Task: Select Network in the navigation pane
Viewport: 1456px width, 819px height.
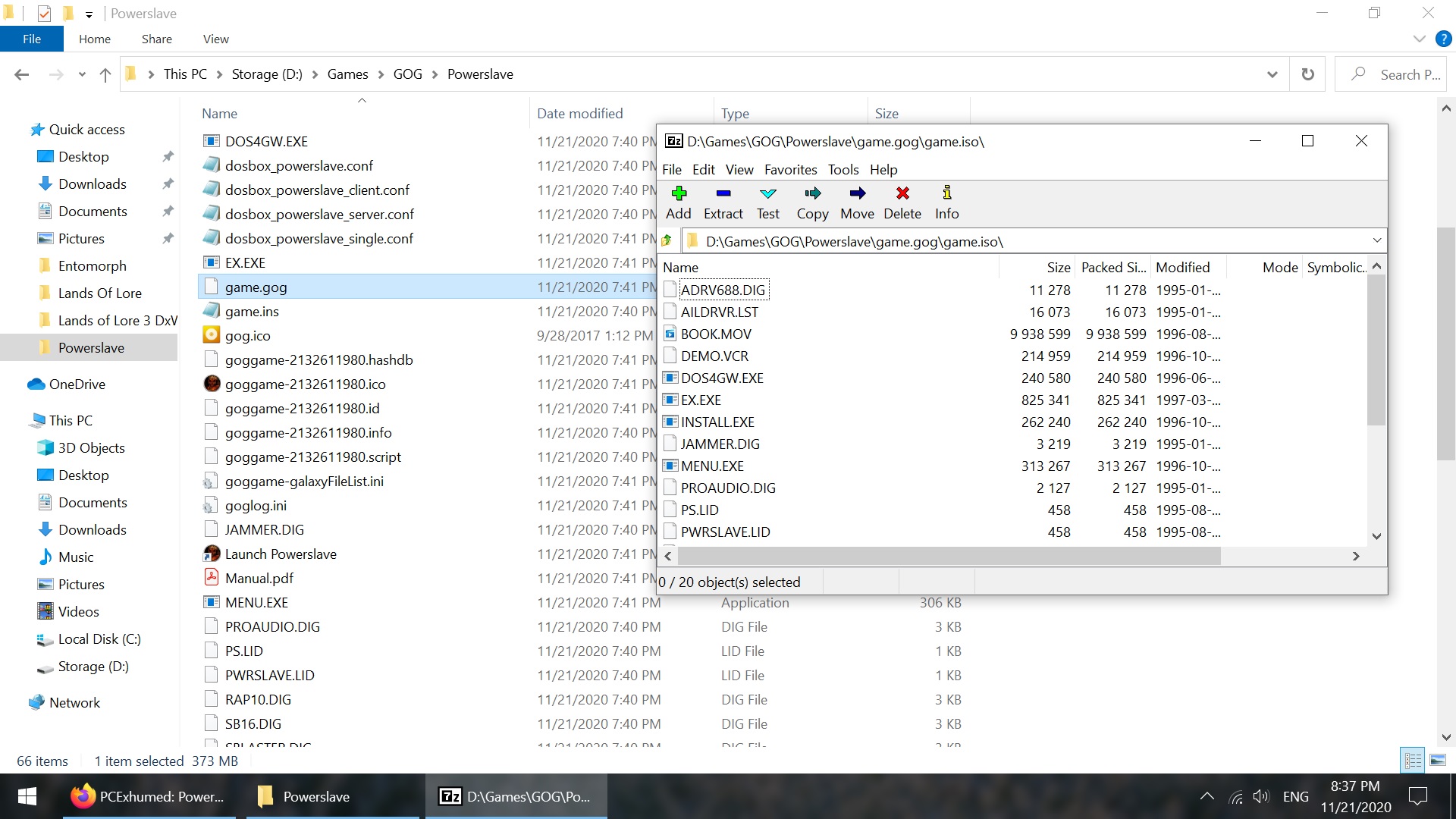Action: tap(74, 703)
